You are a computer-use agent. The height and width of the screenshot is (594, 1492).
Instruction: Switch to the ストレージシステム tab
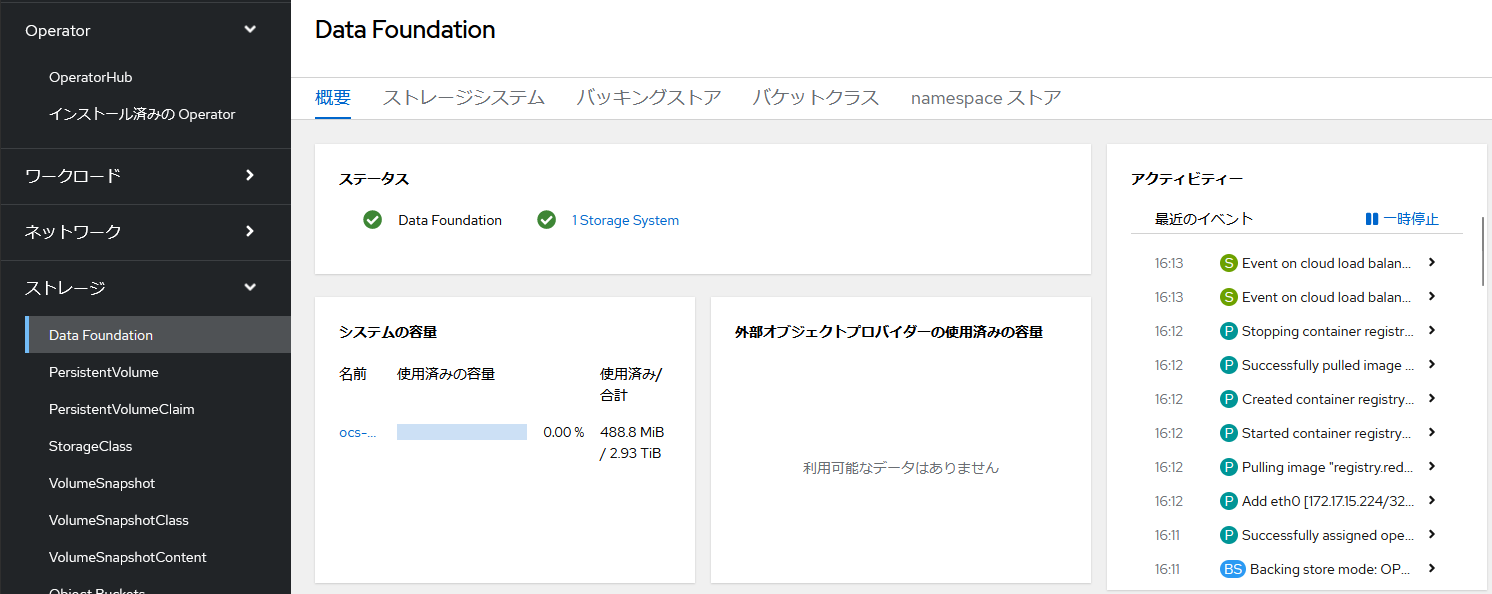pos(464,98)
